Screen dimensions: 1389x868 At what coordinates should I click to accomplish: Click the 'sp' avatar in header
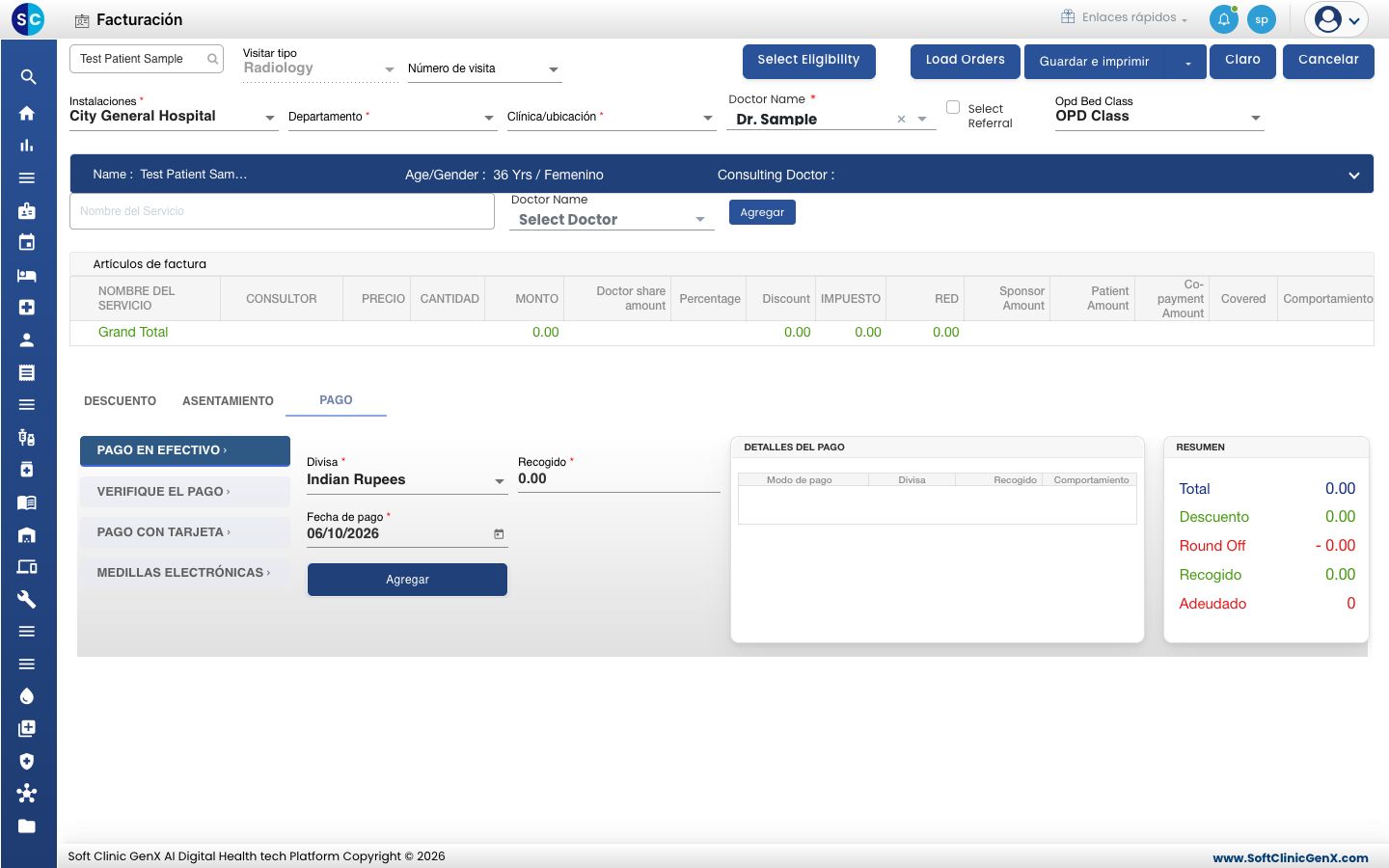[1262, 19]
